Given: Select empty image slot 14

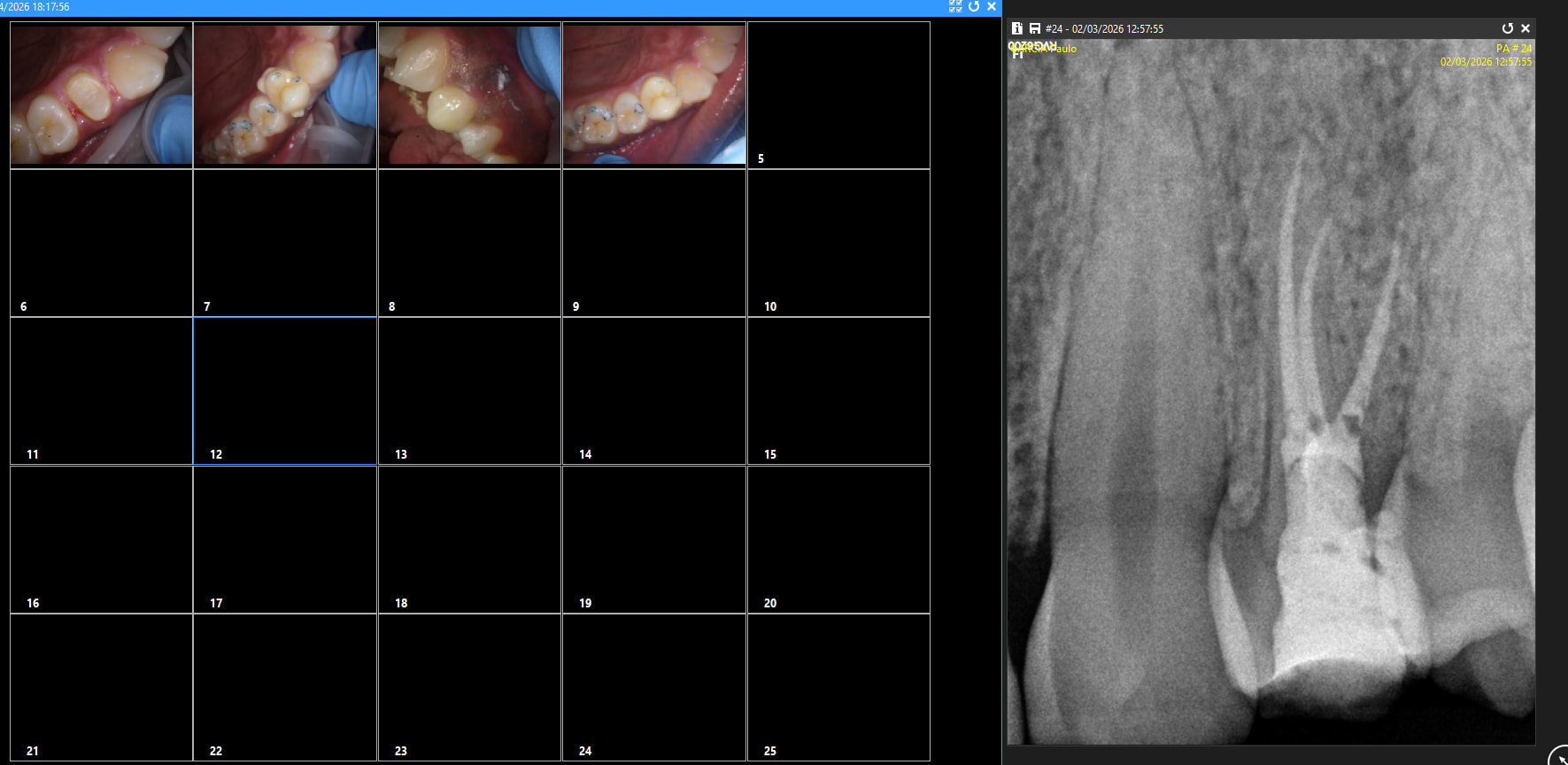Looking at the screenshot, I should point(654,390).
